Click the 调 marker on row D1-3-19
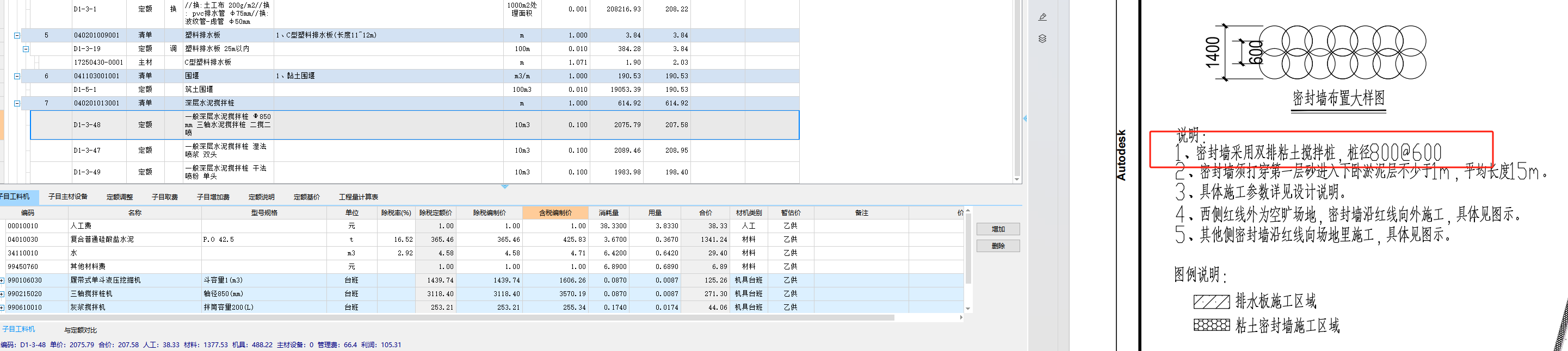The image size is (1568, 351). click(174, 49)
